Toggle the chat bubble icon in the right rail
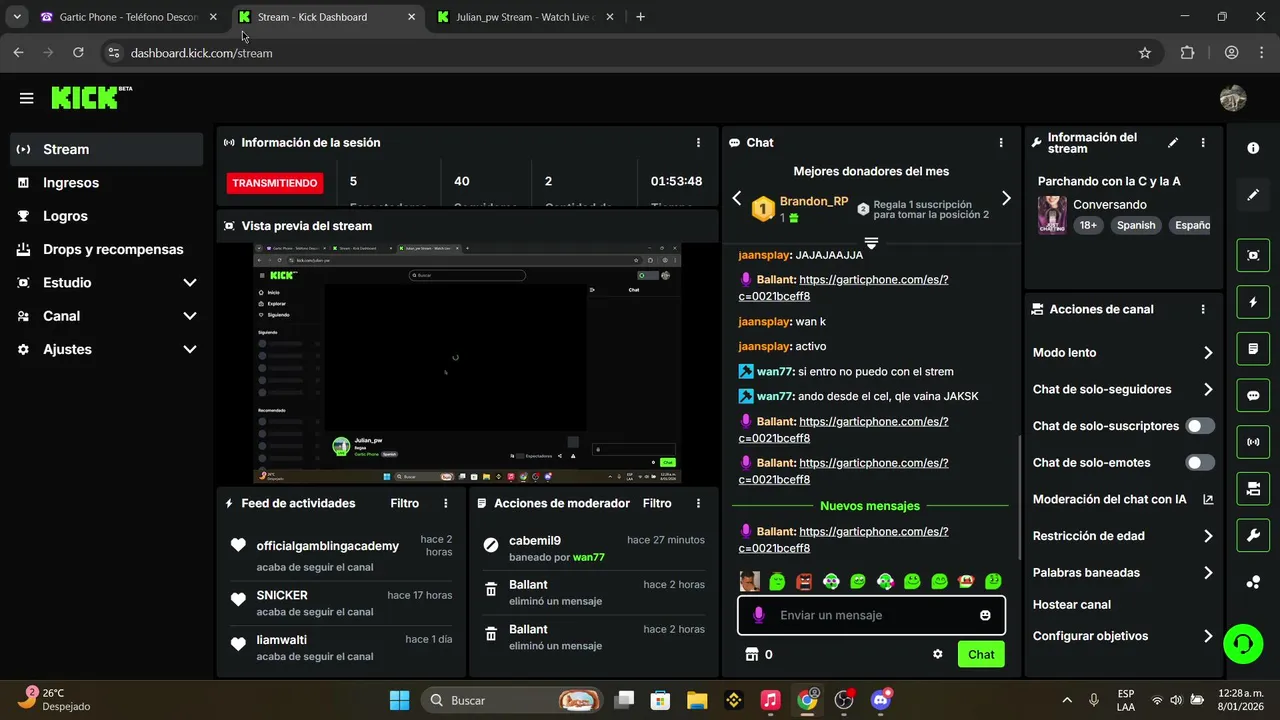The height and width of the screenshot is (720, 1280). click(x=1253, y=395)
